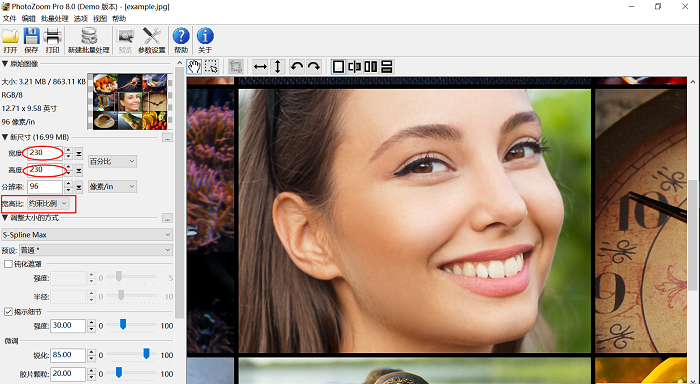The width and height of the screenshot is (700, 384).
Task: Switch to single preview view
Action: pos(338,67)
